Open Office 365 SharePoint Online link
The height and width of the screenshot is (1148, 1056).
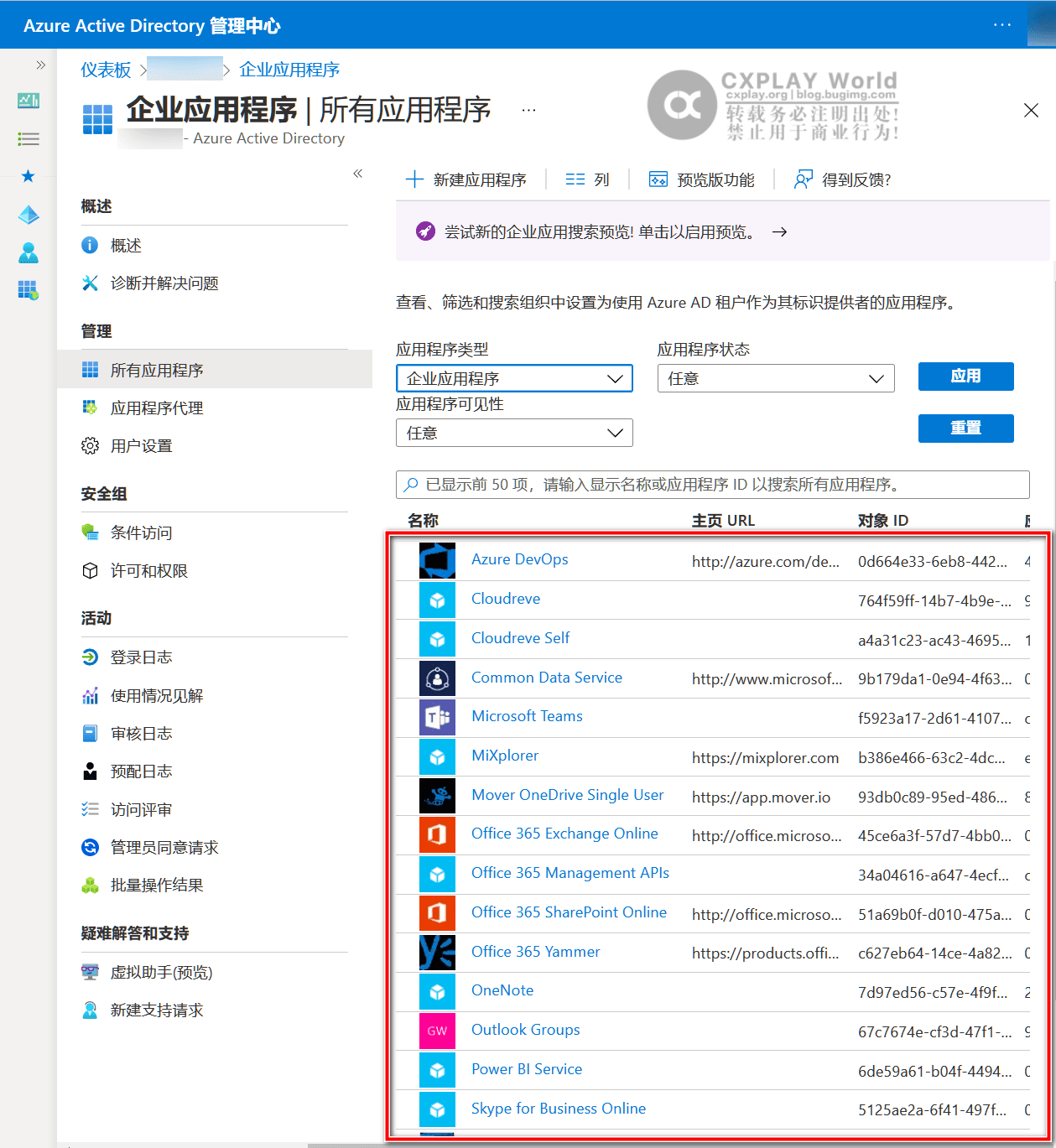coord(569,912)
